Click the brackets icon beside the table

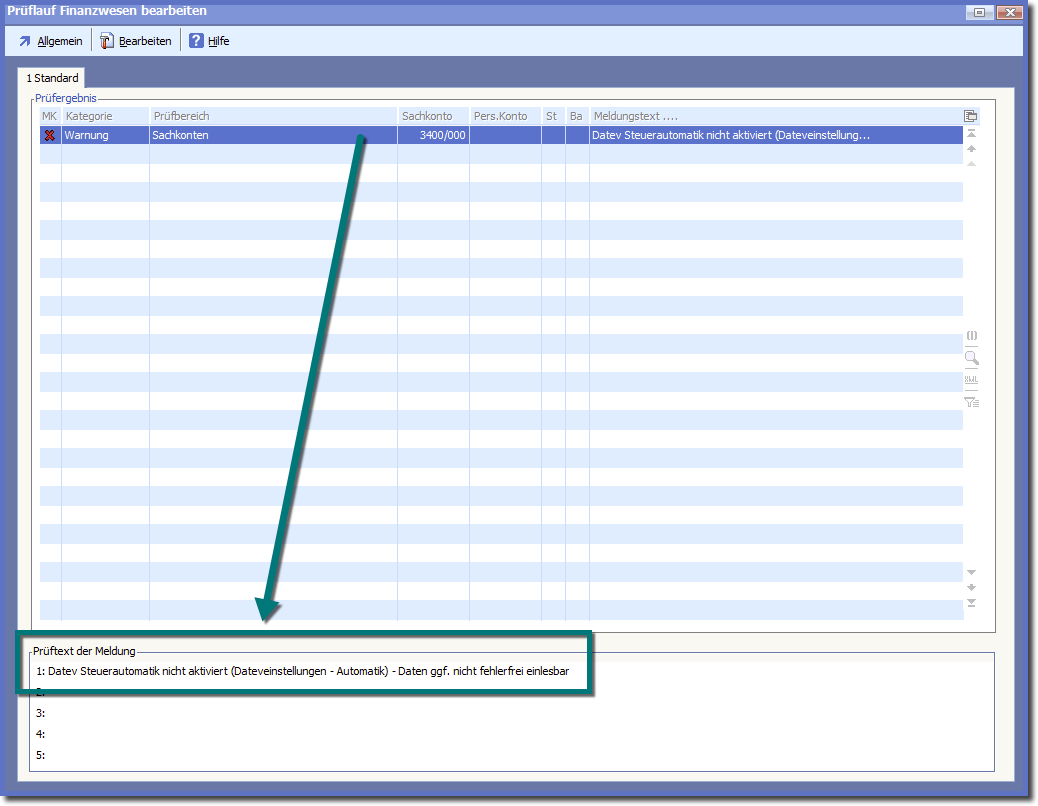(x=971, y=336)
